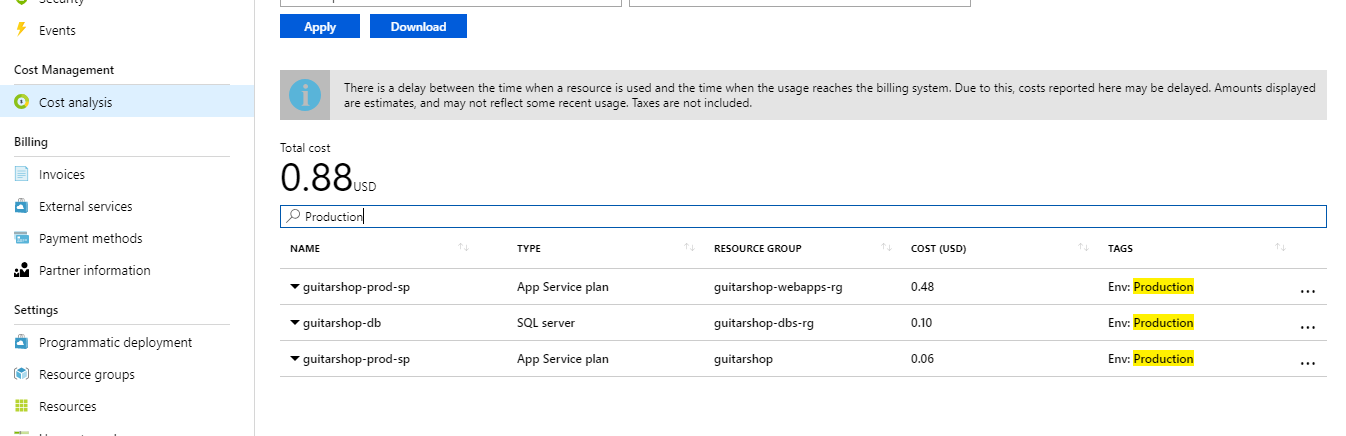The width and height of the screenshot is (1346, 436).
Task: Click the Invoices document icon
Action: tap(21, 174)
